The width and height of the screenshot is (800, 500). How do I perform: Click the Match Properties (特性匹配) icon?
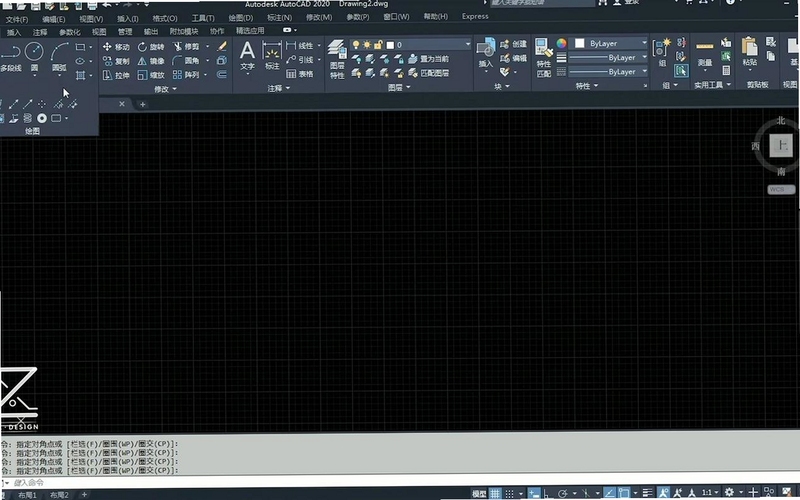(x=544, y=58)
